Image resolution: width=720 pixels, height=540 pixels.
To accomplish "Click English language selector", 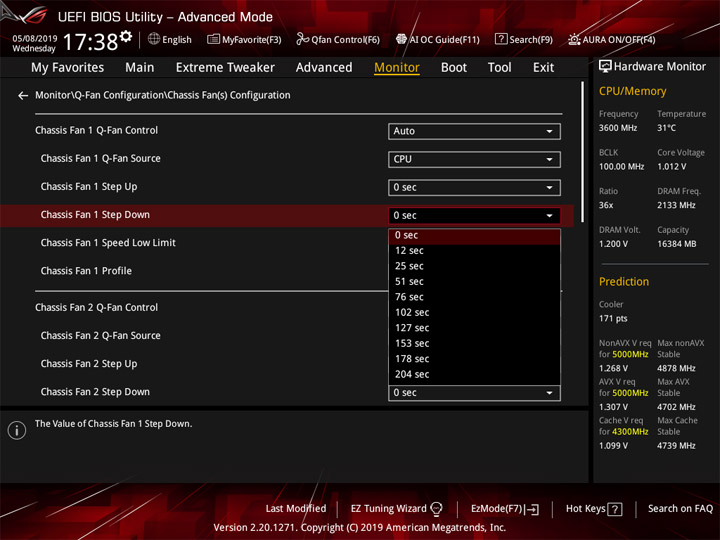I will click(170, 39).
